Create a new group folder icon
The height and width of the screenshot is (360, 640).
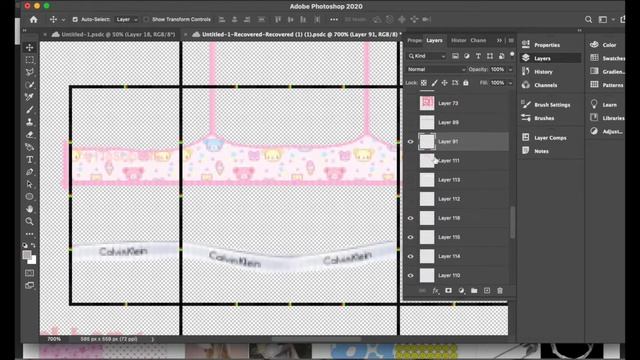pyautogui.click(x=474, y=291)
